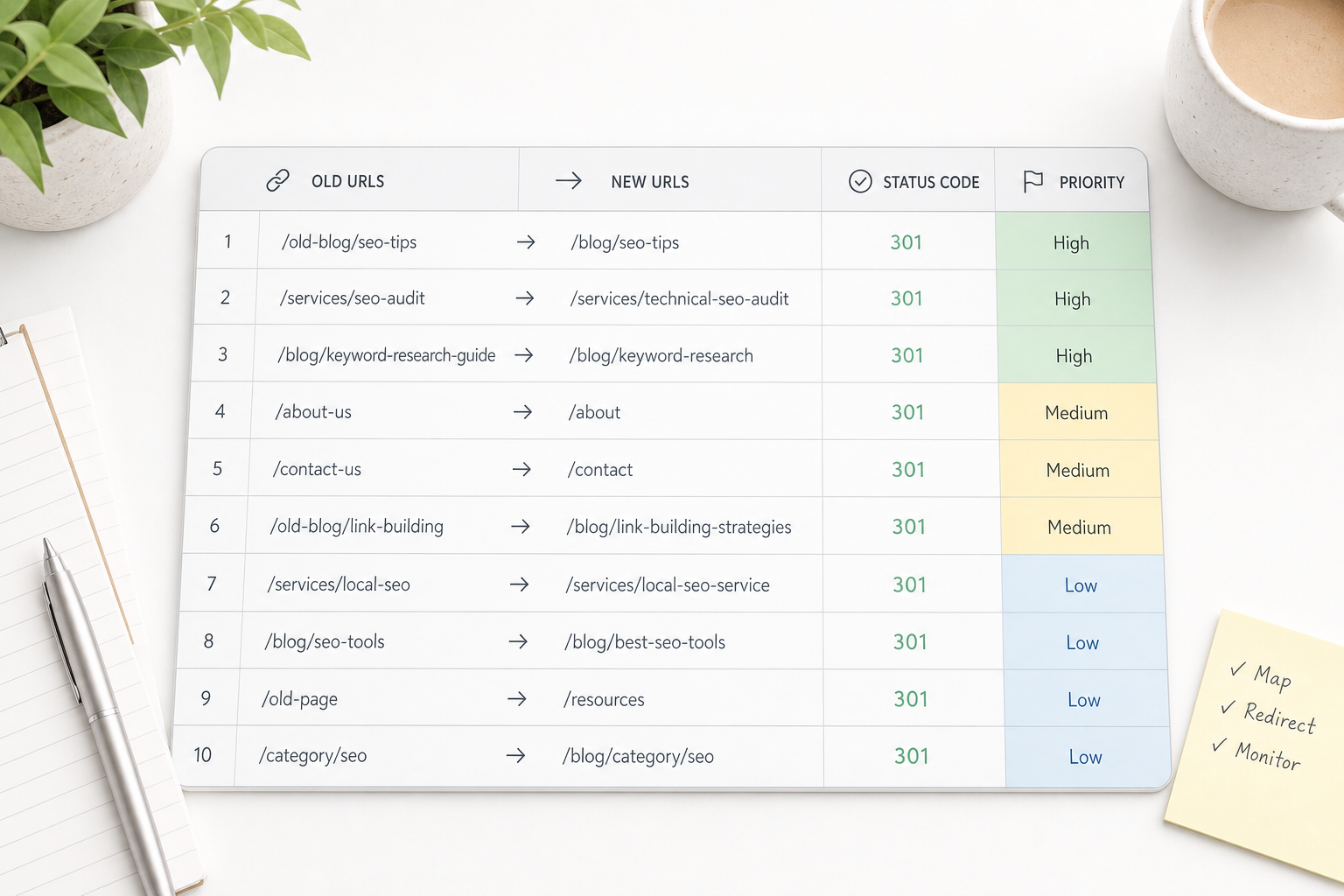Click the checkmark next to Map on sticky note
This screenshot has width=1344, height=896.
1238,669
